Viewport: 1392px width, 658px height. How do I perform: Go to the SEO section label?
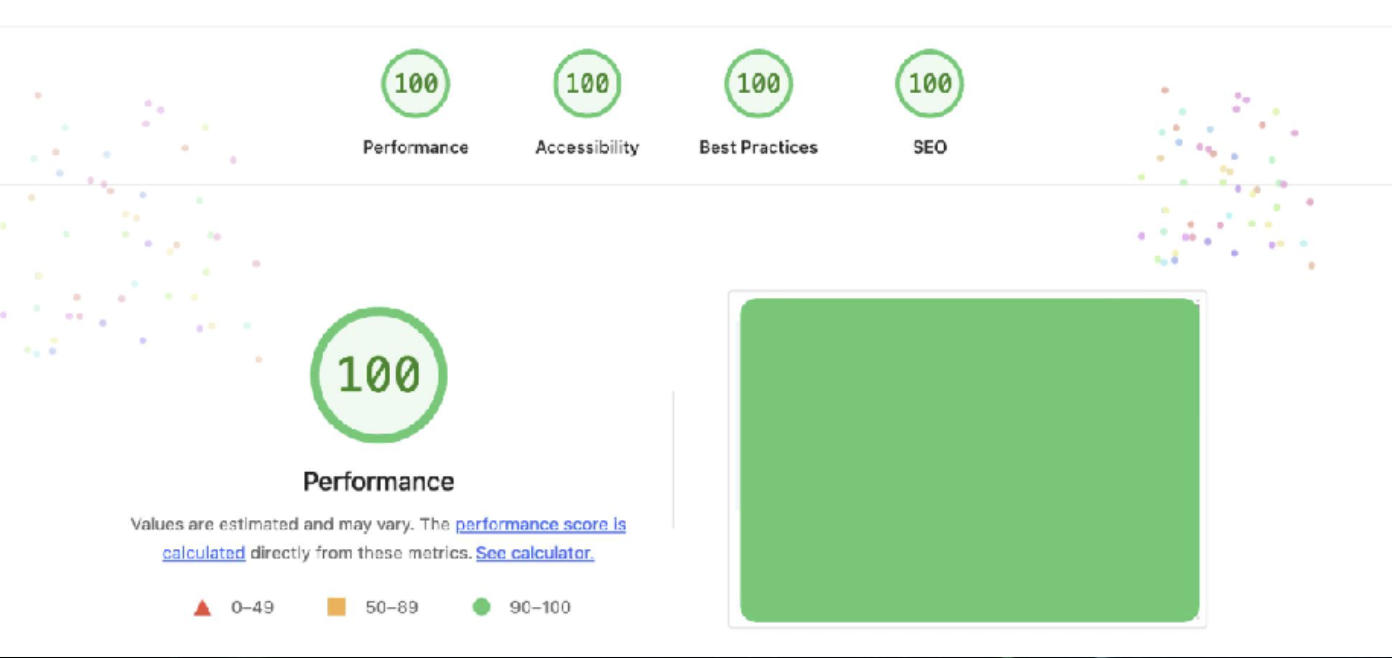pos(929,147)
